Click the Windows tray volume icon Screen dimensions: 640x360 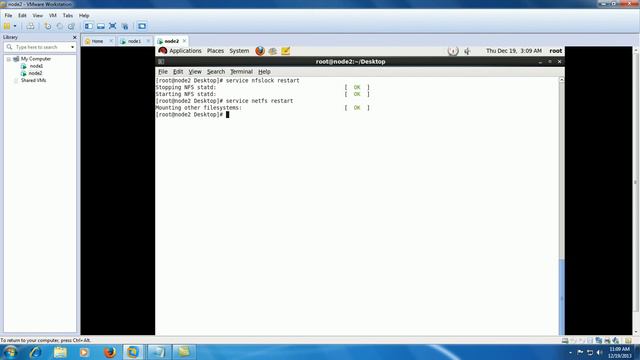(x=599, y=352)
